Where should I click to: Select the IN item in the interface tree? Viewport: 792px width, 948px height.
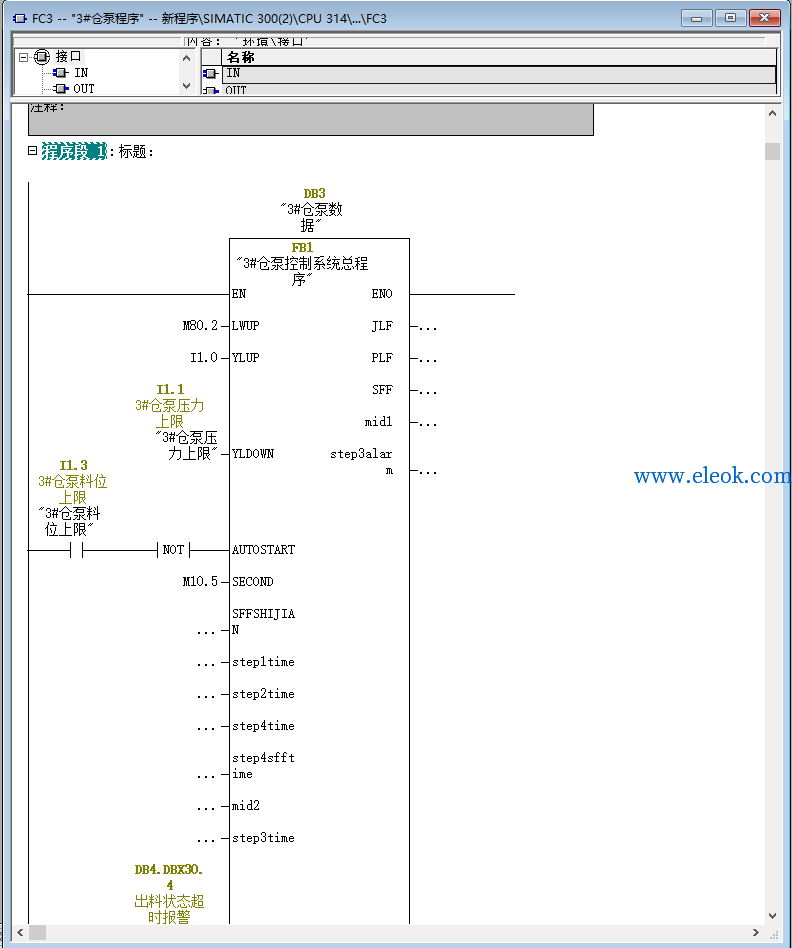click(x=81, y=73)
